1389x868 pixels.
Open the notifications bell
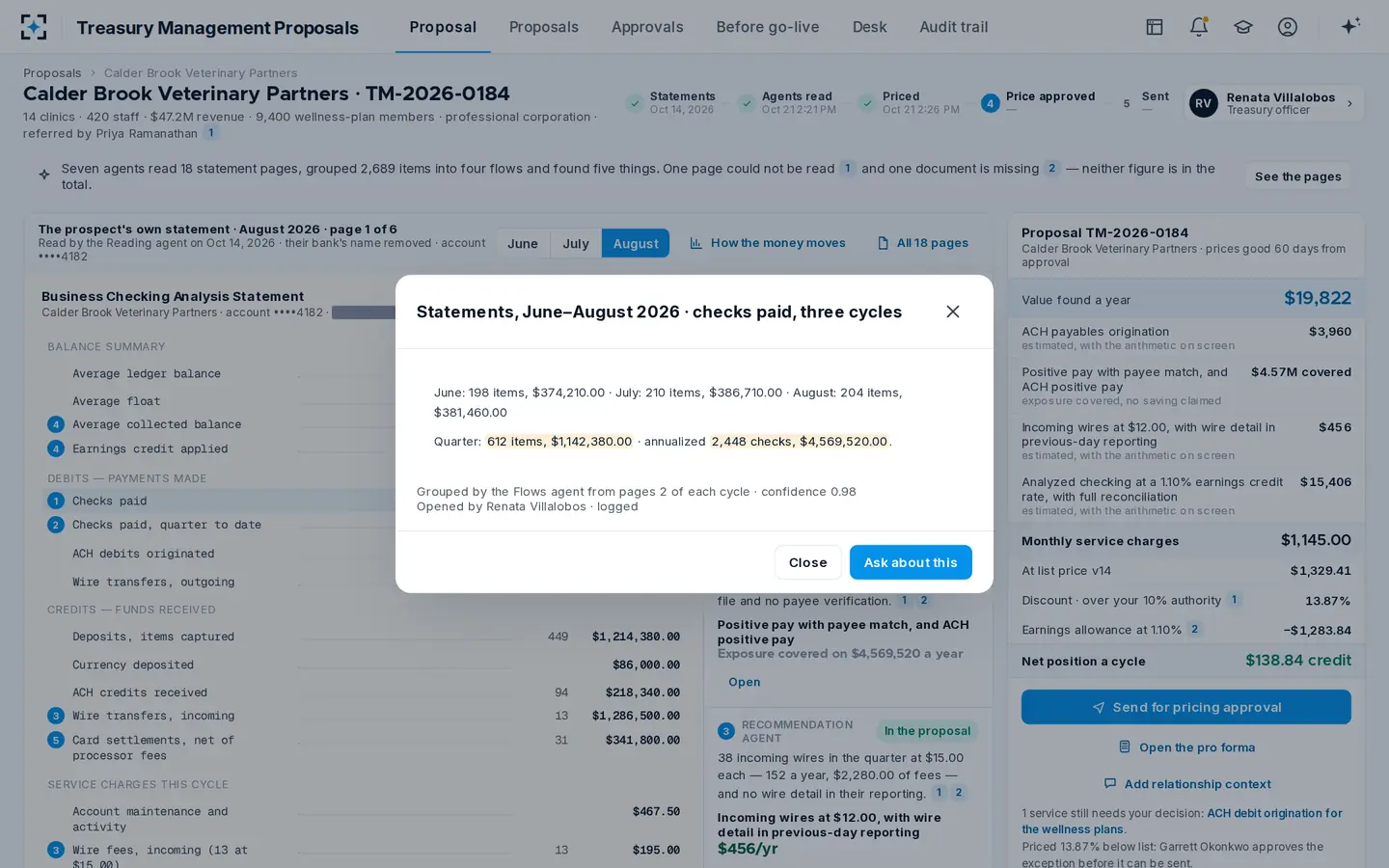pos(1199,27)
